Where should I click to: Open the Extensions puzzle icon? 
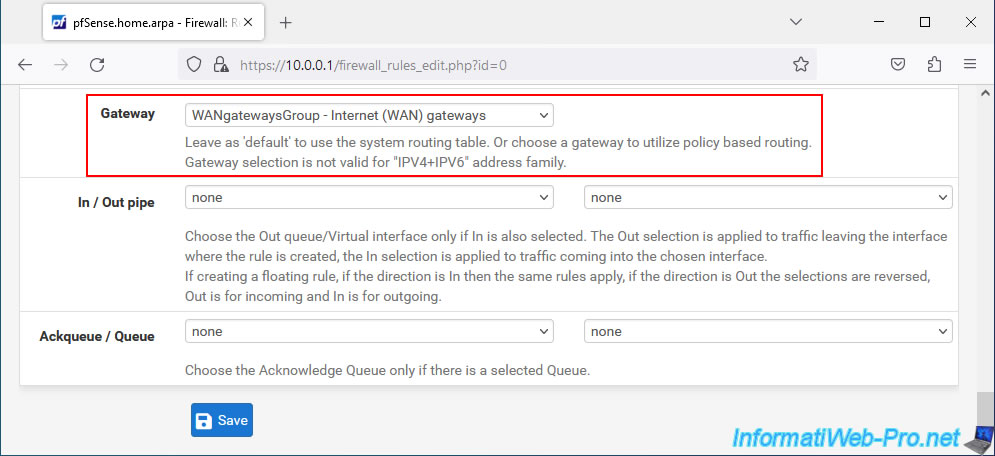pyautogui.click(x=934, y=64)
